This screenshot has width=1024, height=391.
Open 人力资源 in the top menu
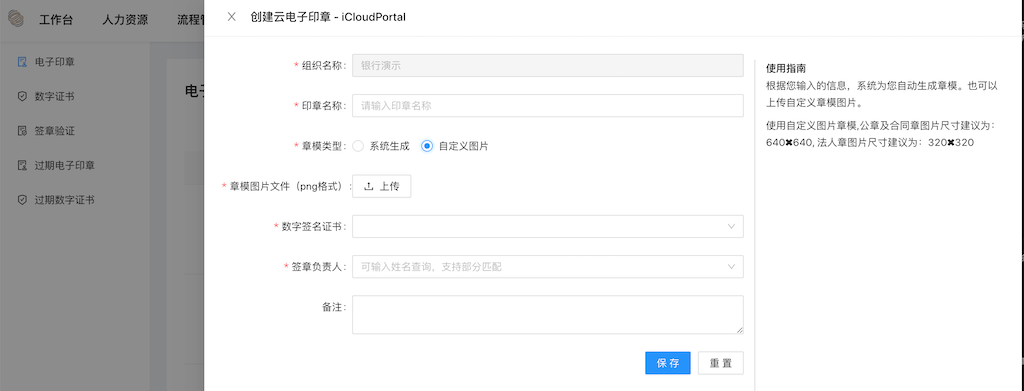coord(125,20)
